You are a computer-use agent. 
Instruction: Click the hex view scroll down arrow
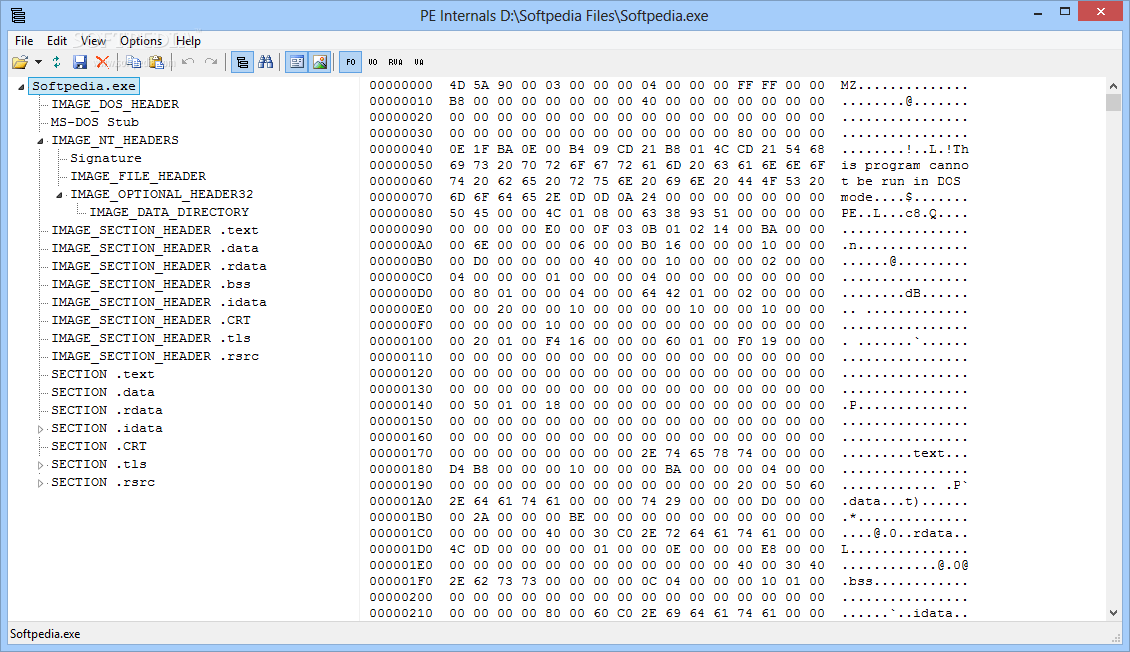coord(1113,613)
